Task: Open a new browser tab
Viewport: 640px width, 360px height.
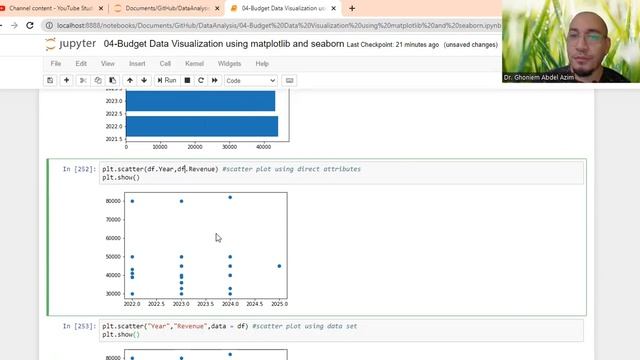Action: 352,8
